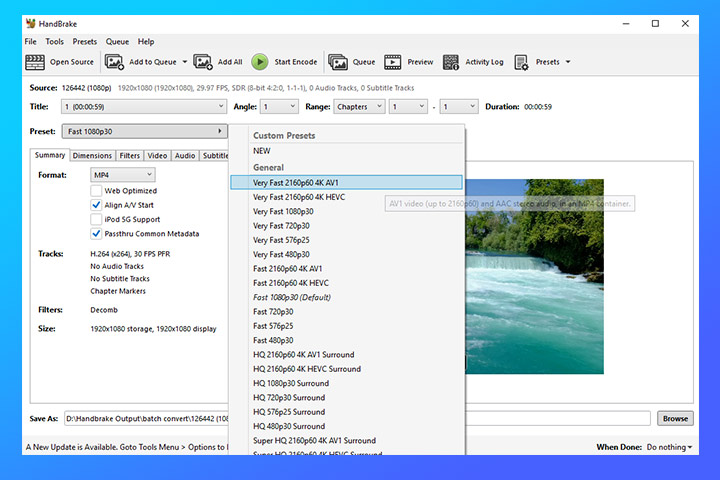Open the Activity Log icon
The width and height of the screenshot is (720, 480).
[x=451, y=62]
